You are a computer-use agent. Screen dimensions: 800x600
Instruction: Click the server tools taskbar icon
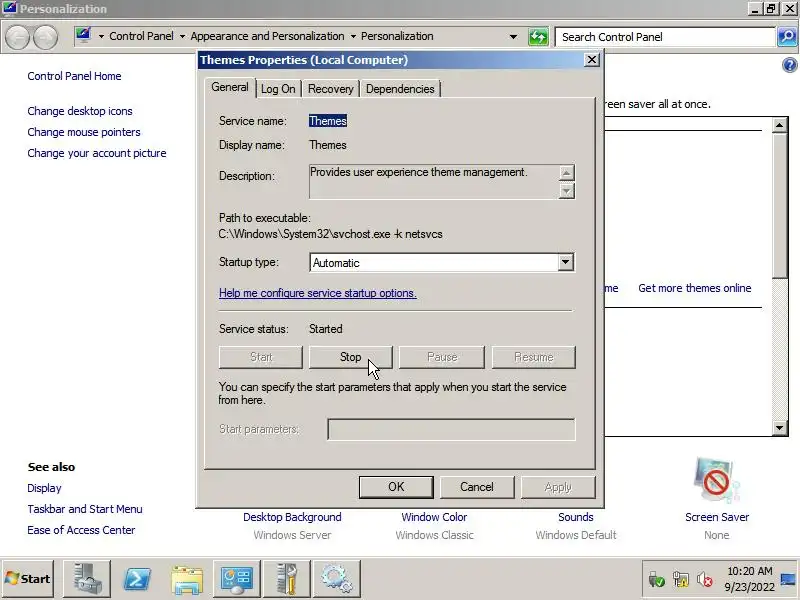coord(287,579)
